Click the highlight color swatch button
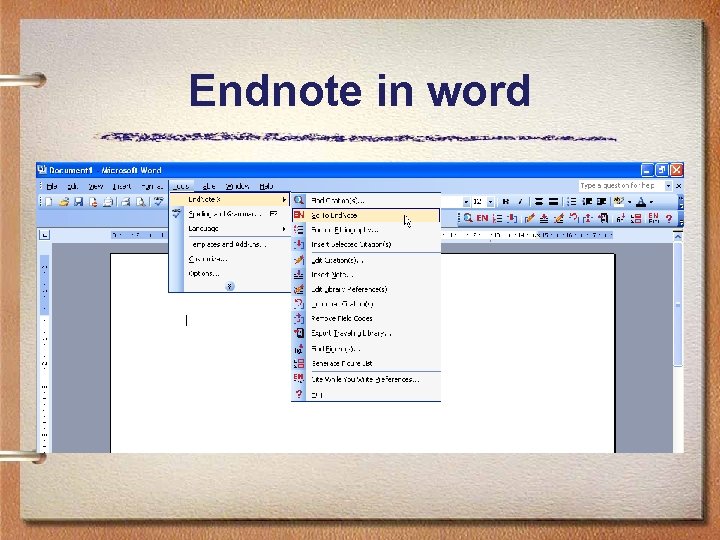 tap(619, 202)
